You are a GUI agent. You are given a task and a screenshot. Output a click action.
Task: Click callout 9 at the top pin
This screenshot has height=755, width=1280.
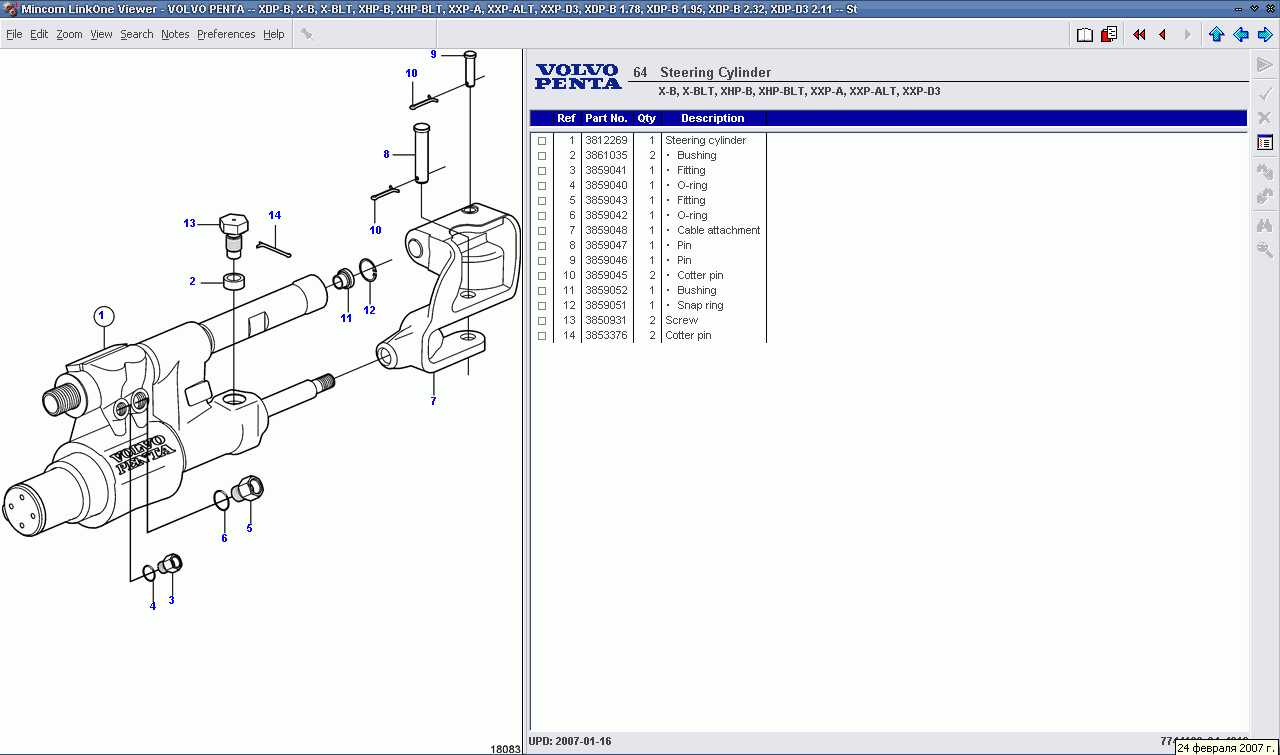point(433,54)
